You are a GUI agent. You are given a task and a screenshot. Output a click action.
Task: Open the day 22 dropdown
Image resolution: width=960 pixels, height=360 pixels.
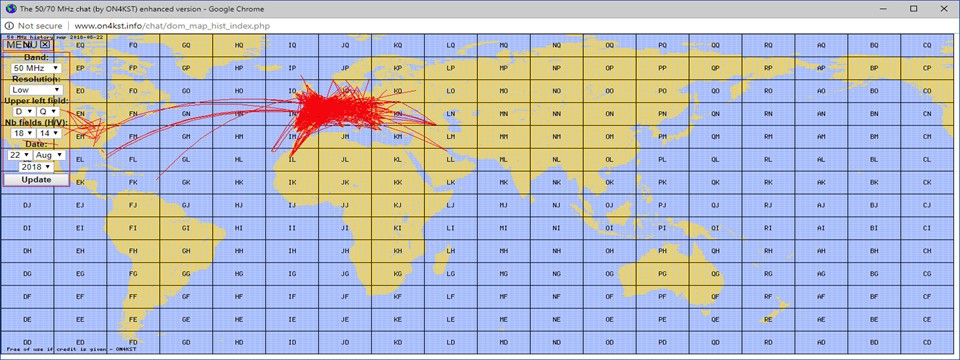20,156
